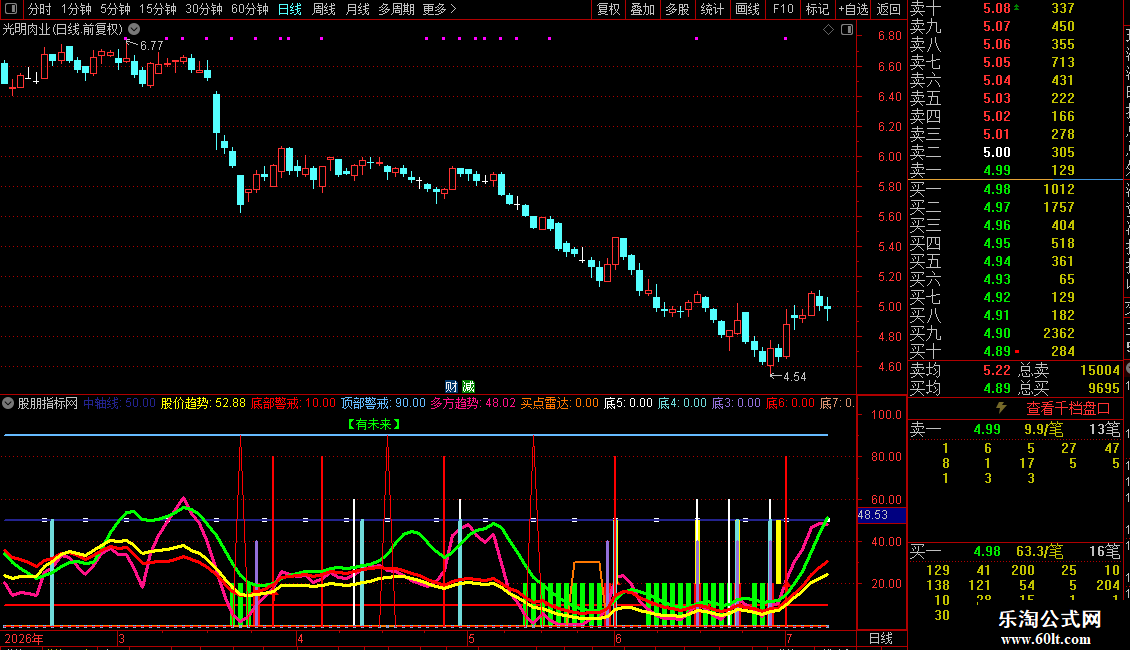1130x650 pixels.
Task: Click the 卖均 value 5.22
Action: tap(997, 370)
